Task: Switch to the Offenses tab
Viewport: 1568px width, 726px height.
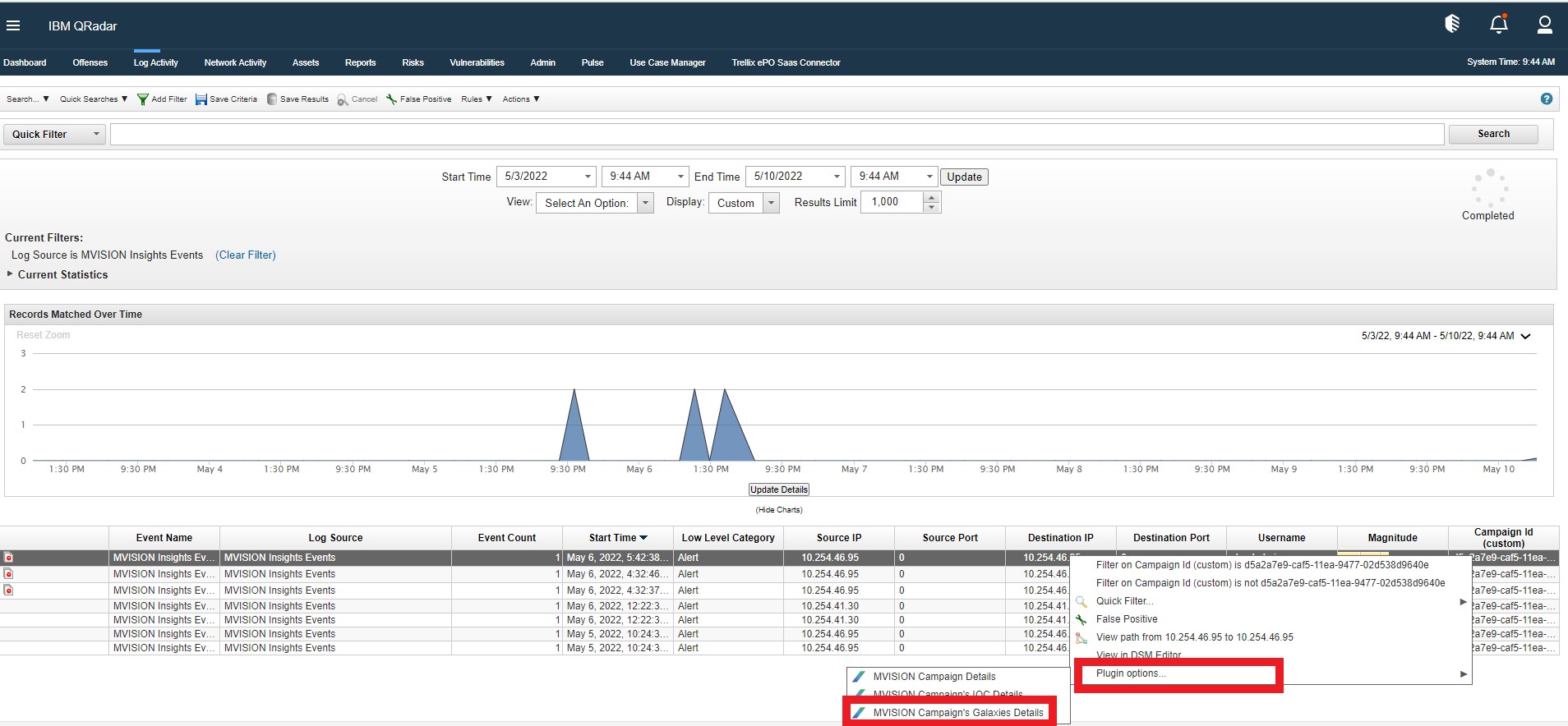Action: (90, 62)
